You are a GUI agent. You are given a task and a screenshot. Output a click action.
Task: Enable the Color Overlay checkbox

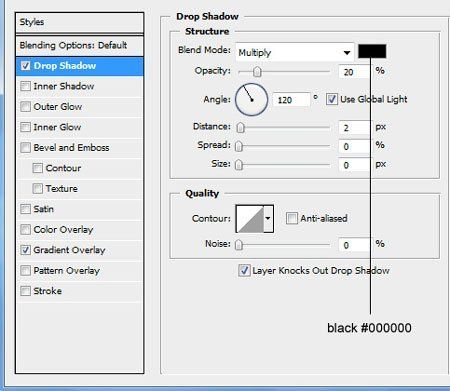(26, 230)
